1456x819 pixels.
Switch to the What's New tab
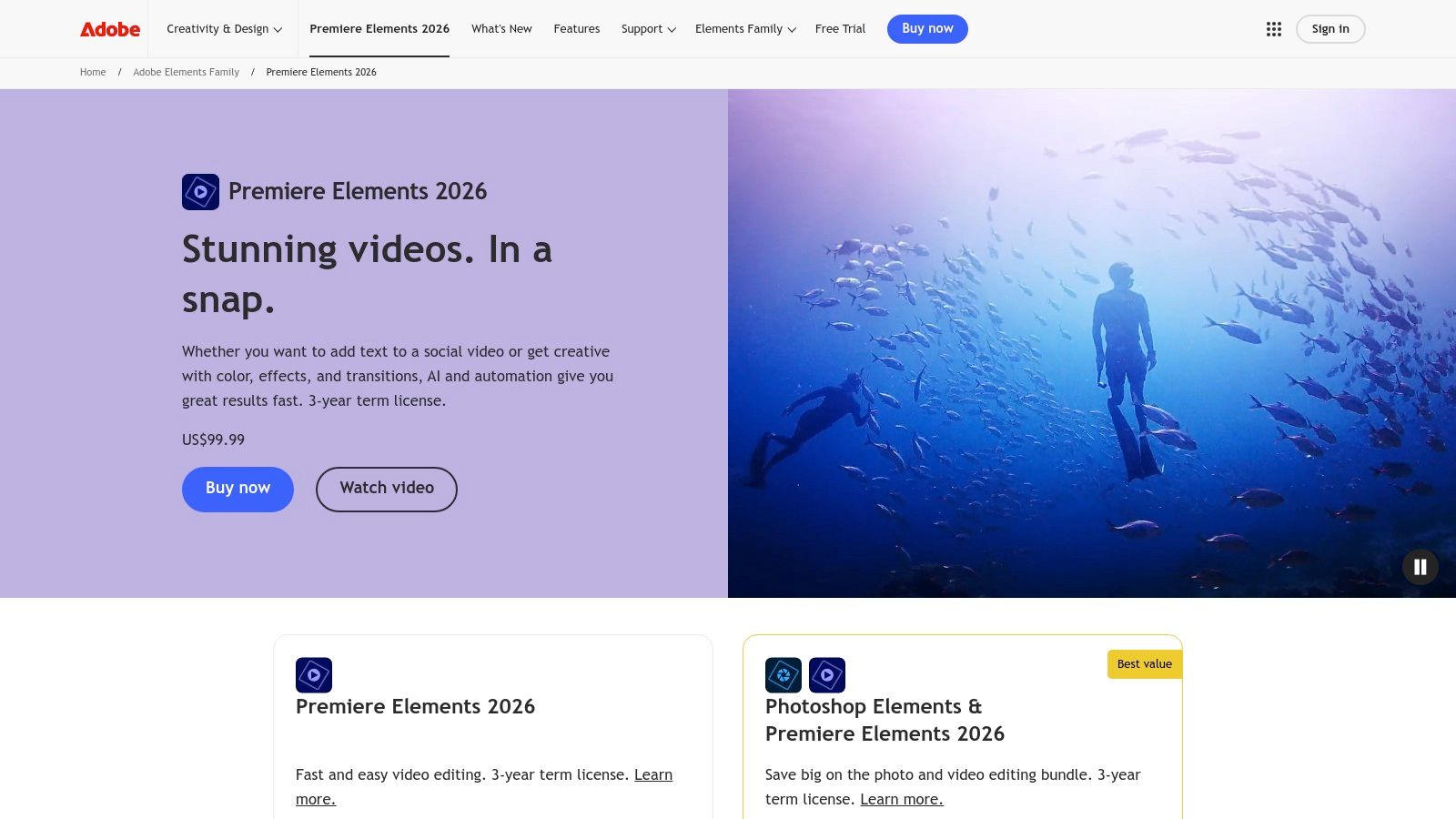point(501,28)
